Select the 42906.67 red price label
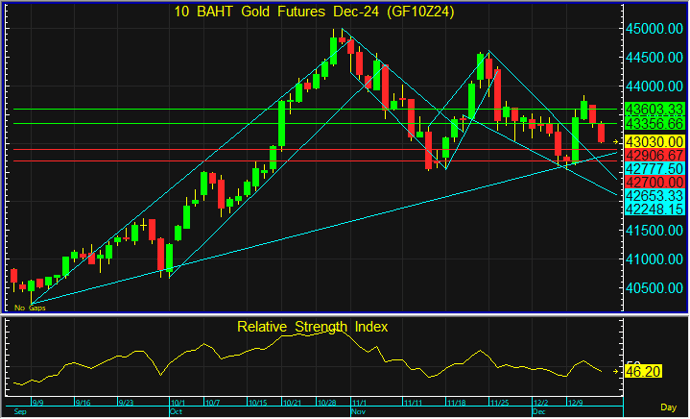The image size is (690, 419). click(x=653, y=156)
